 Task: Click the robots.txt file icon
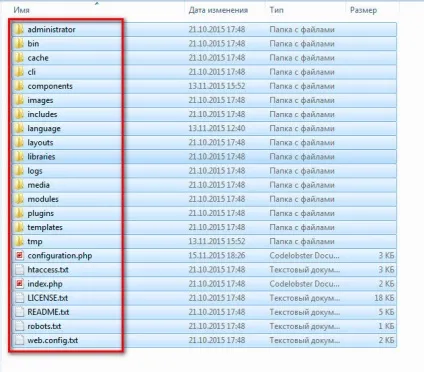pyautogui.click(x=19, y=326)
